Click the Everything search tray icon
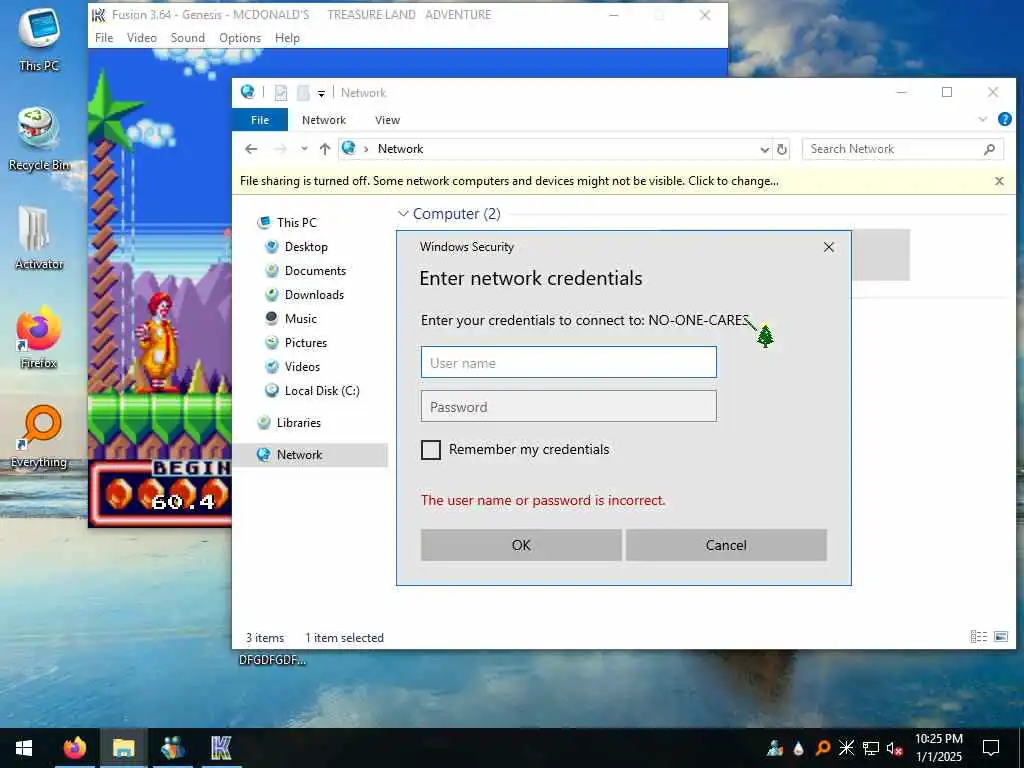1024x768 pixels. pyautogui.click(x=823, y=748)
